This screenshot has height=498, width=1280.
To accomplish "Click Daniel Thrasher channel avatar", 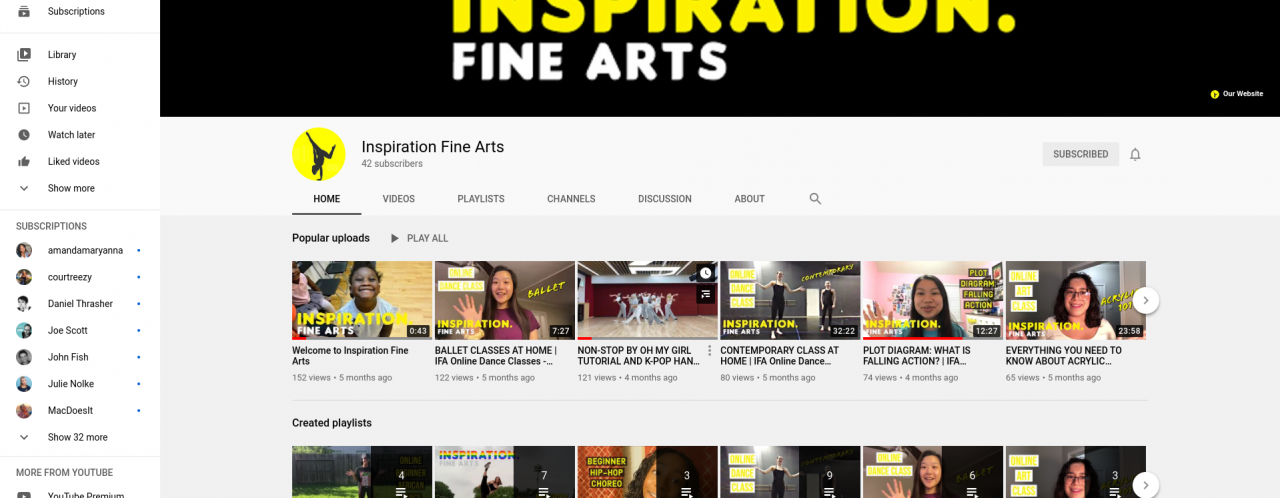I will click(24, 304).
